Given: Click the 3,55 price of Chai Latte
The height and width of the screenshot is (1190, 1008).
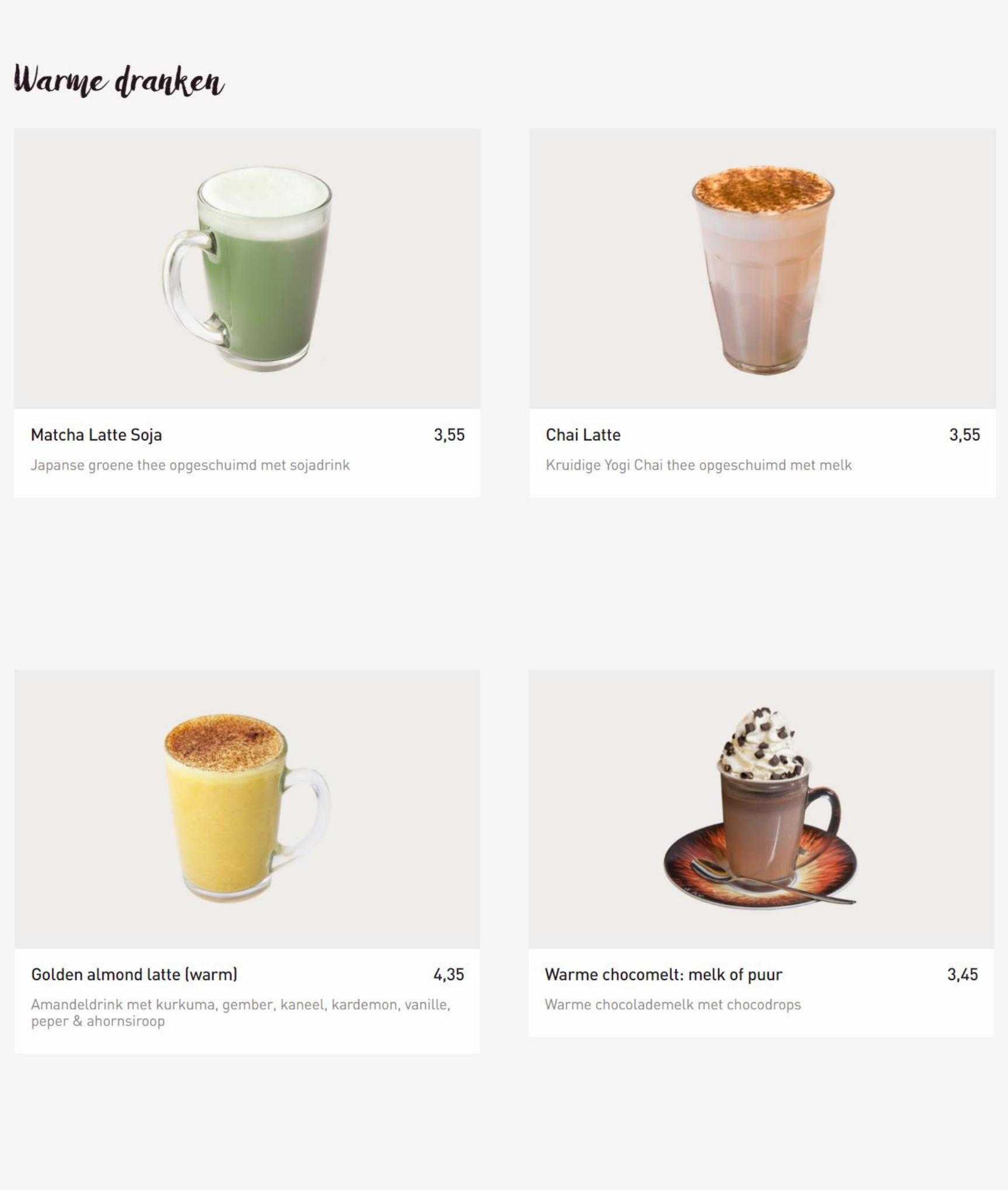Looking at the screenshot, I should tap(964, 435).
